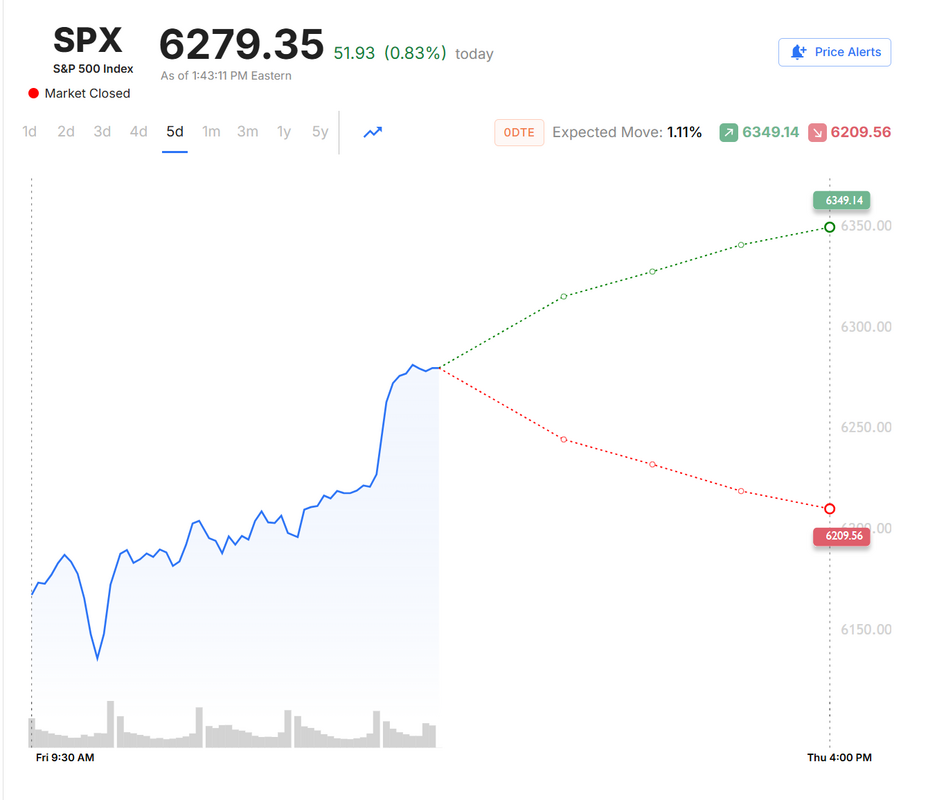The width and height of the screenshot is (928, 800).
Task: Click the 6349.14 upper expected value
Action: click(x=771, y=132)
